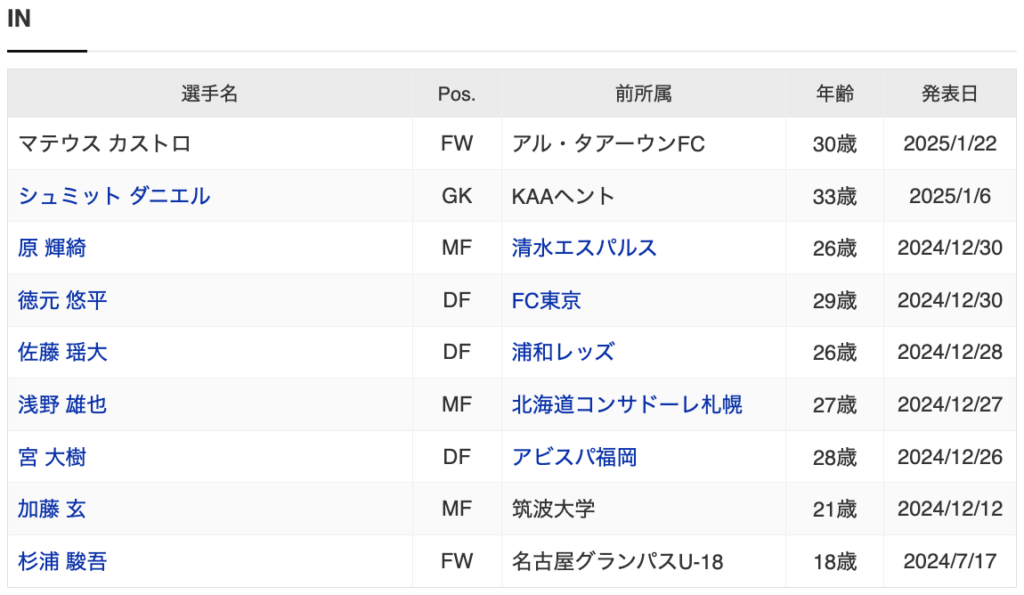The width and height of the screenshot is (1024, 595).
Task: Open club link 北海道コンサドーレ札幌
Action: click(x=627, y=405)
